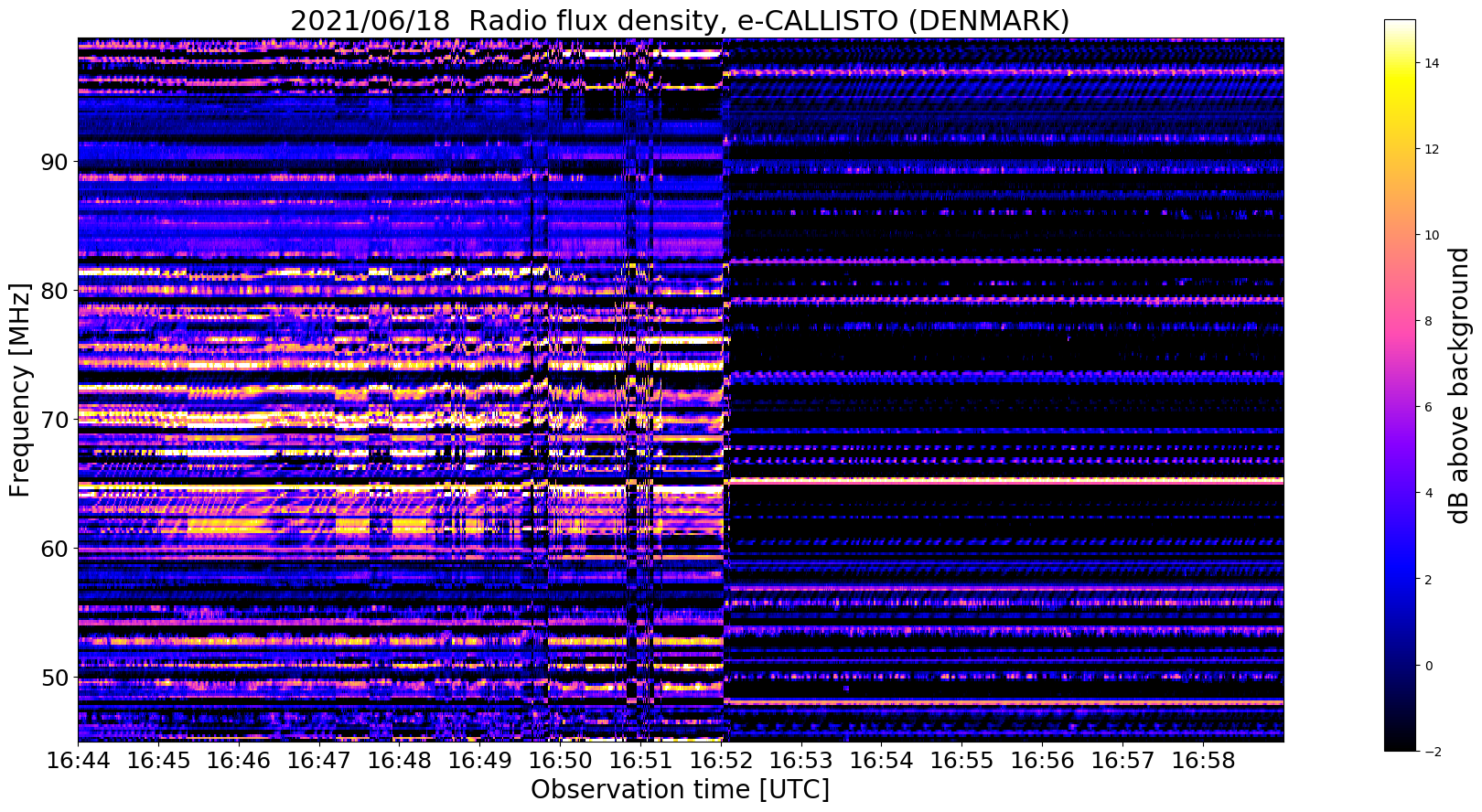Click the 50 MHz frequency tick label
The image size is (1482, 812).
[53, 678]
